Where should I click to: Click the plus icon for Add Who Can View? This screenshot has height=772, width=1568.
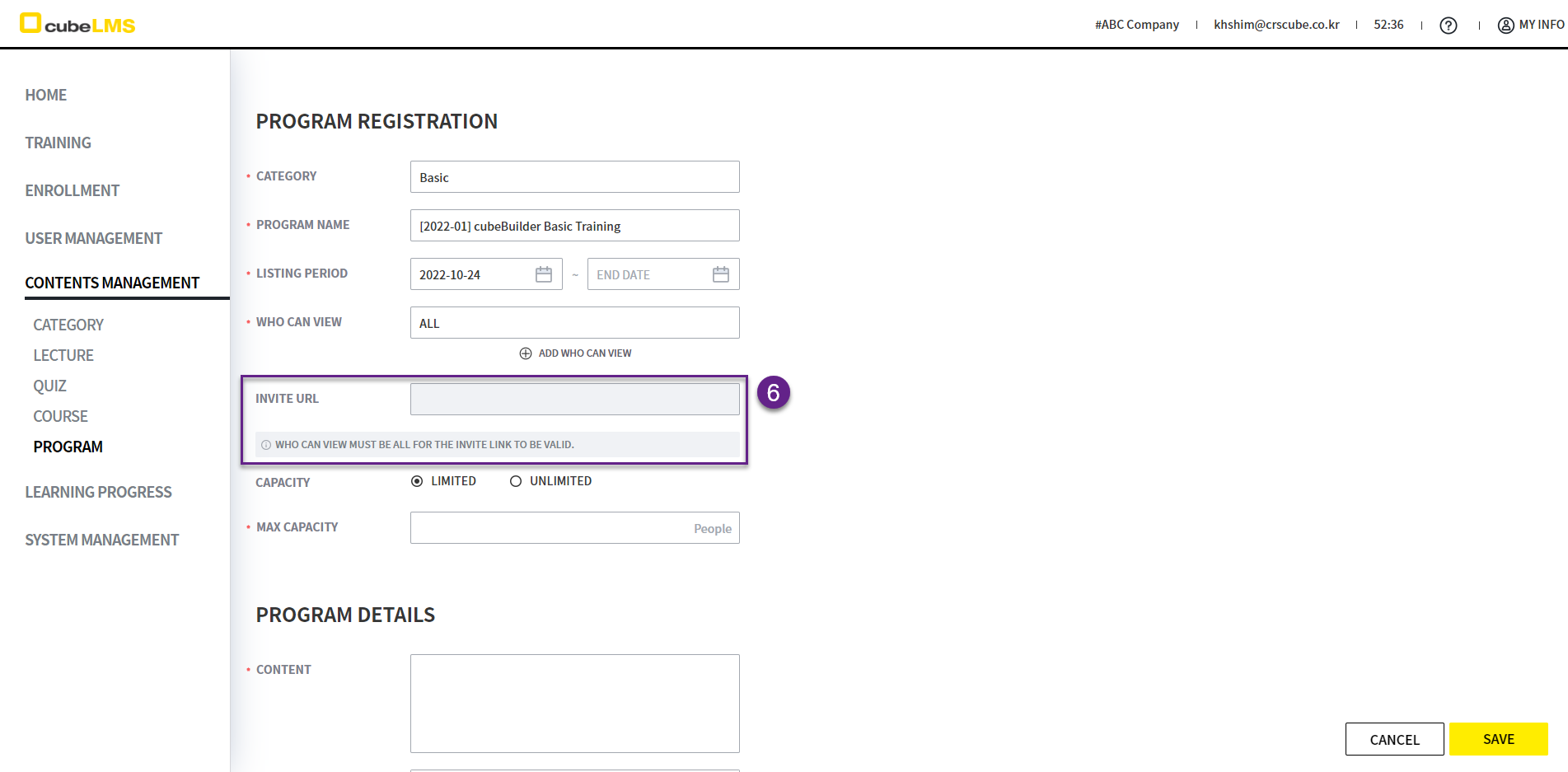tap(526, 353)
